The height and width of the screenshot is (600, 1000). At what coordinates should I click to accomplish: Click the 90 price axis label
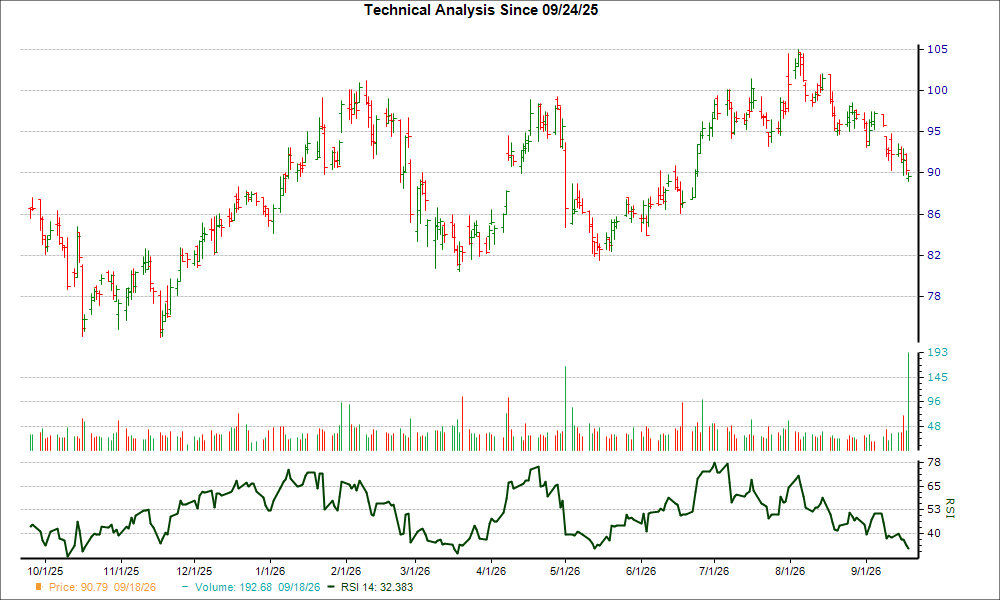coord(934,172)
